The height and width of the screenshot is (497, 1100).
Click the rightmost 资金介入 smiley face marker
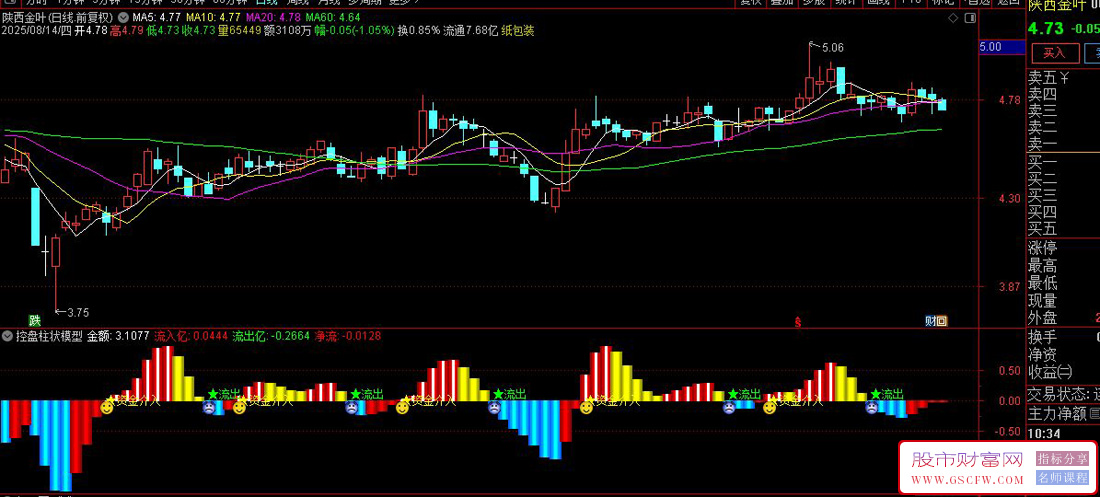pyautogui.click(x=770, y=407)
